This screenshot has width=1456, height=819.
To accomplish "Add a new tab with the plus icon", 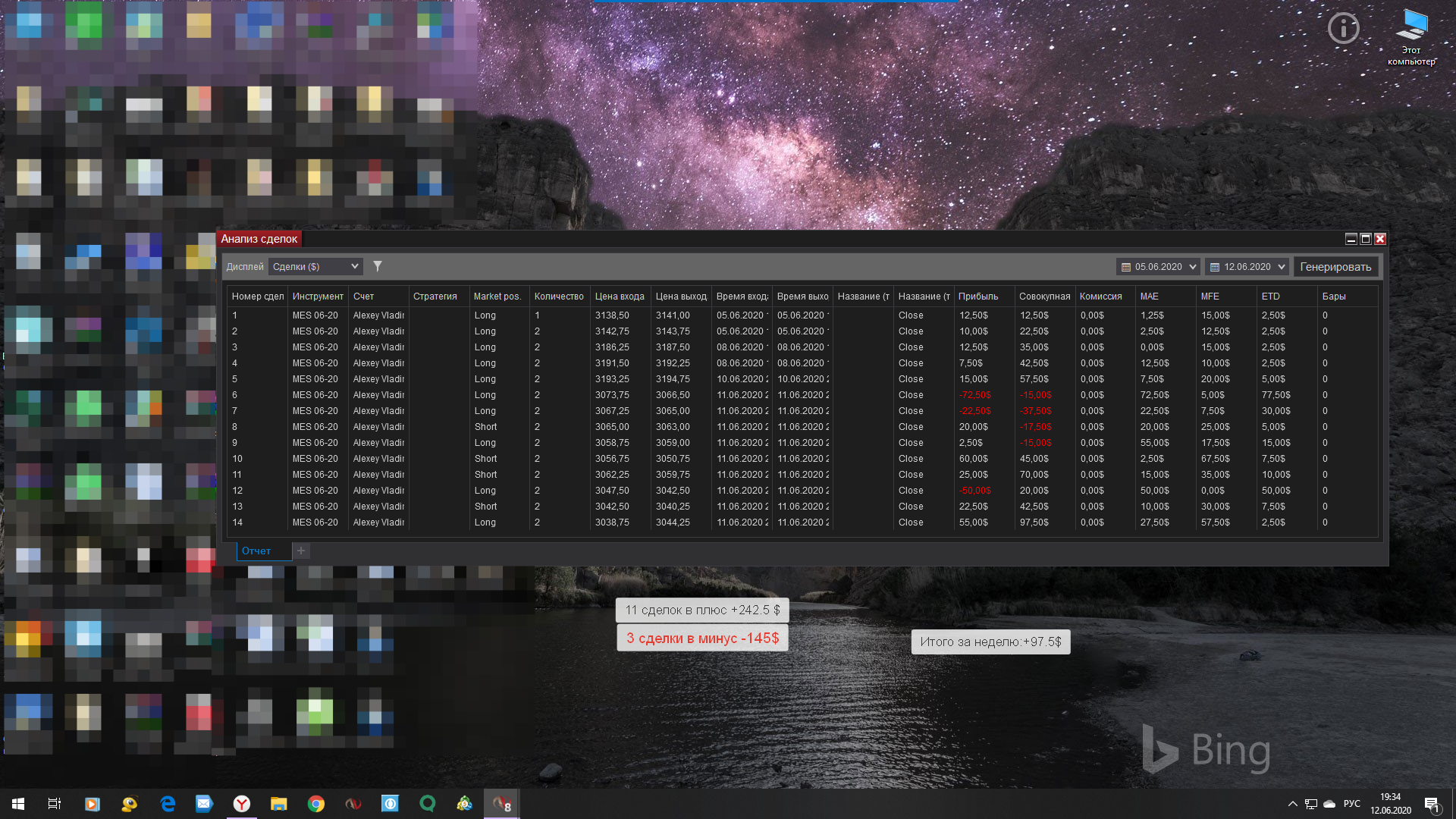I will (x=301, y=551).
